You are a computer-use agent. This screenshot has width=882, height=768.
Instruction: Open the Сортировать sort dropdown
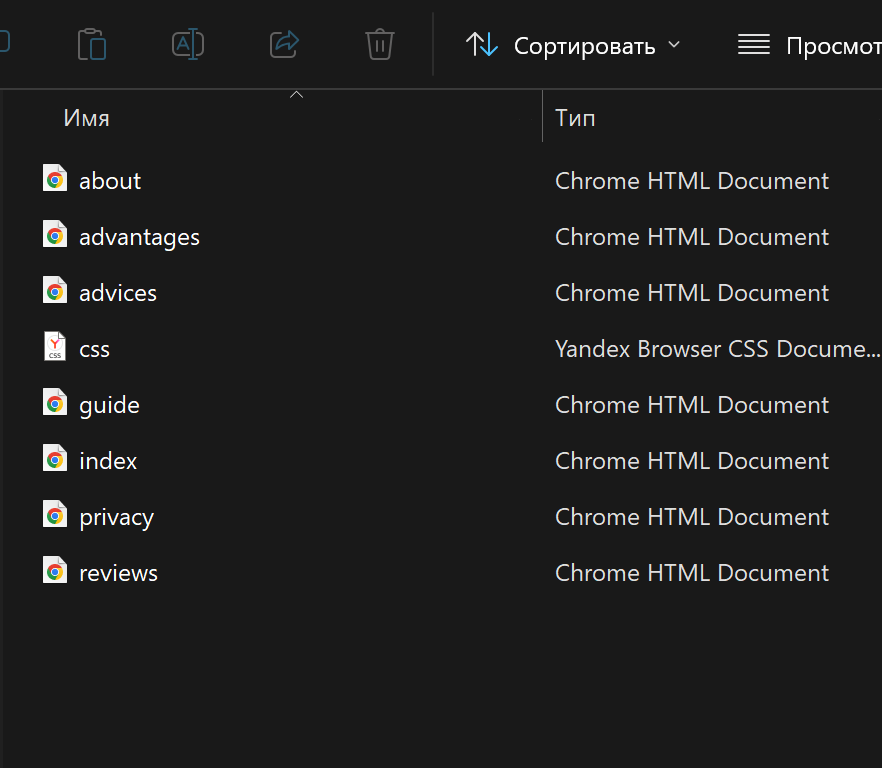[x=573, y=45]
